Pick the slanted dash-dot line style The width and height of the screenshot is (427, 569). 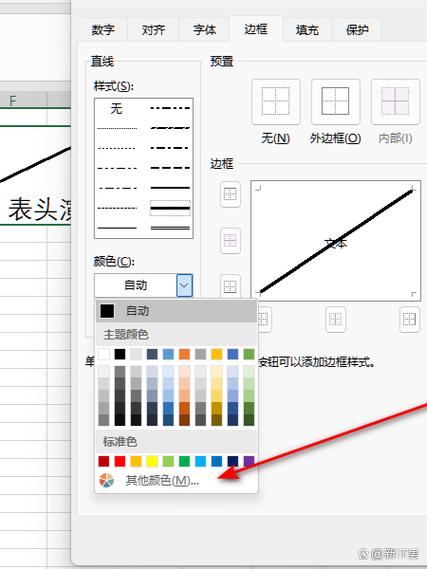[x=170, y=128]
